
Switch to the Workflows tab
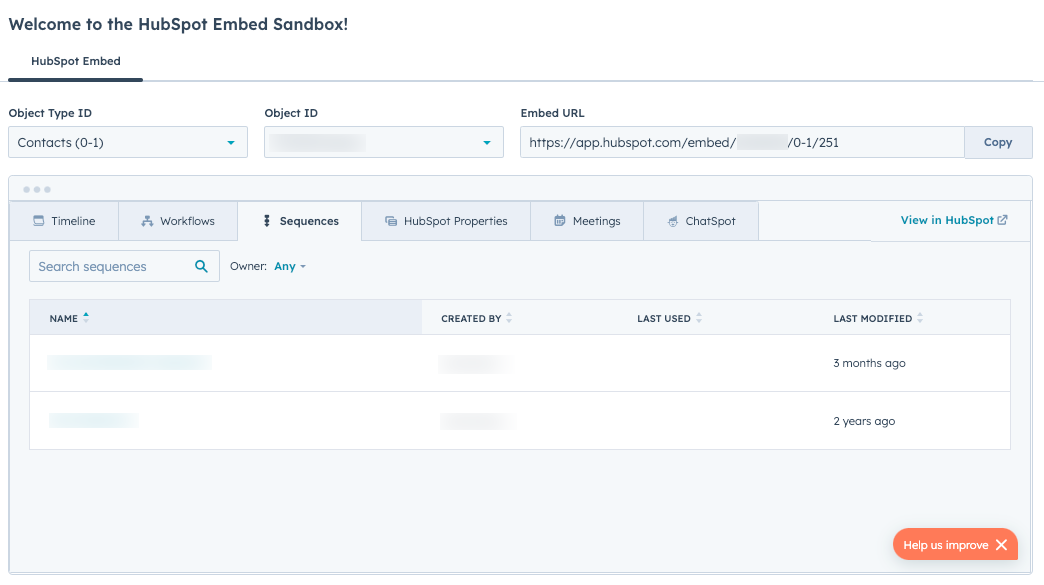[177, 221]
